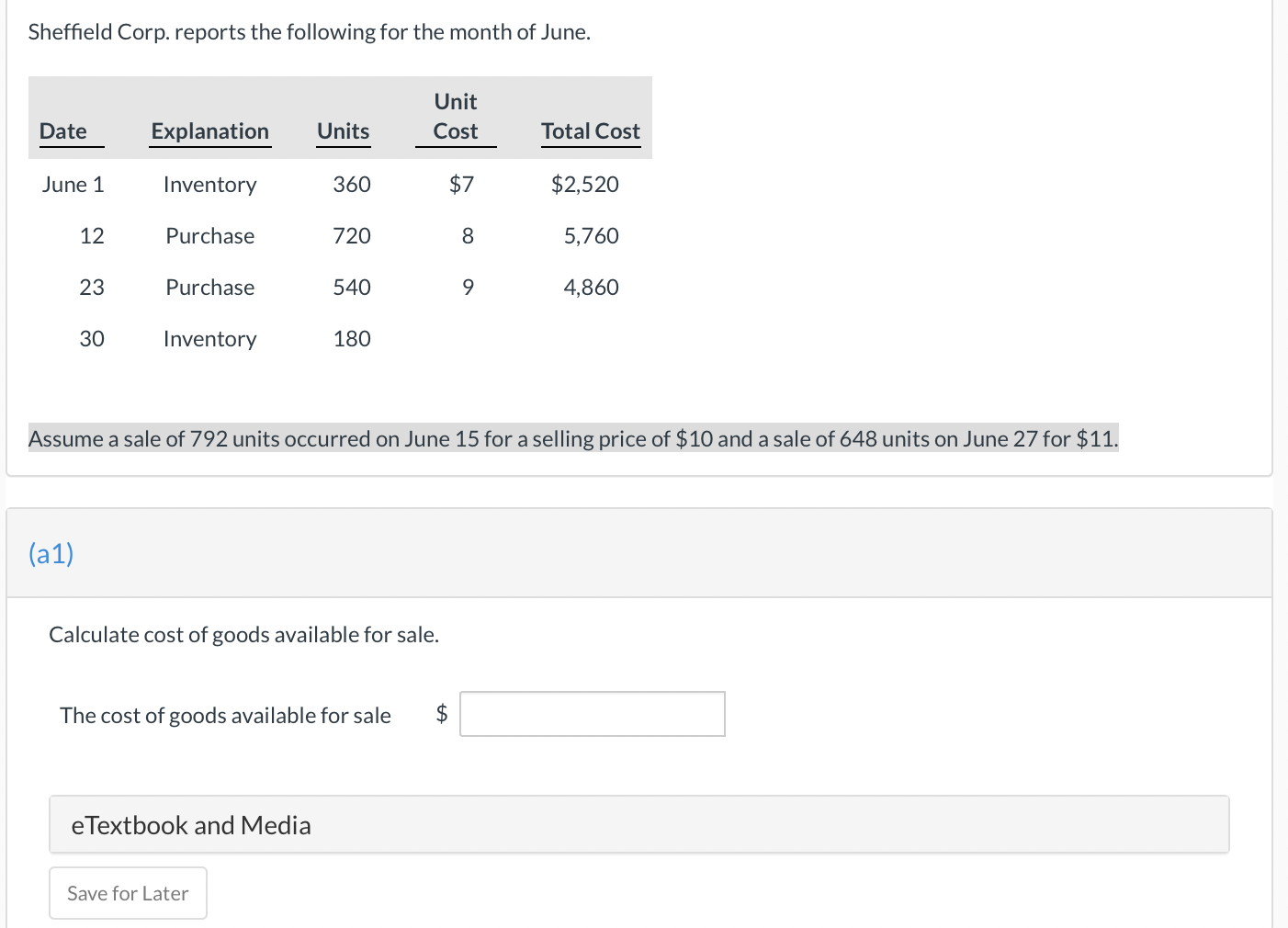Click the Total Cost column header
This screenshot has height=928, width=1288.
tap(590, 131)
